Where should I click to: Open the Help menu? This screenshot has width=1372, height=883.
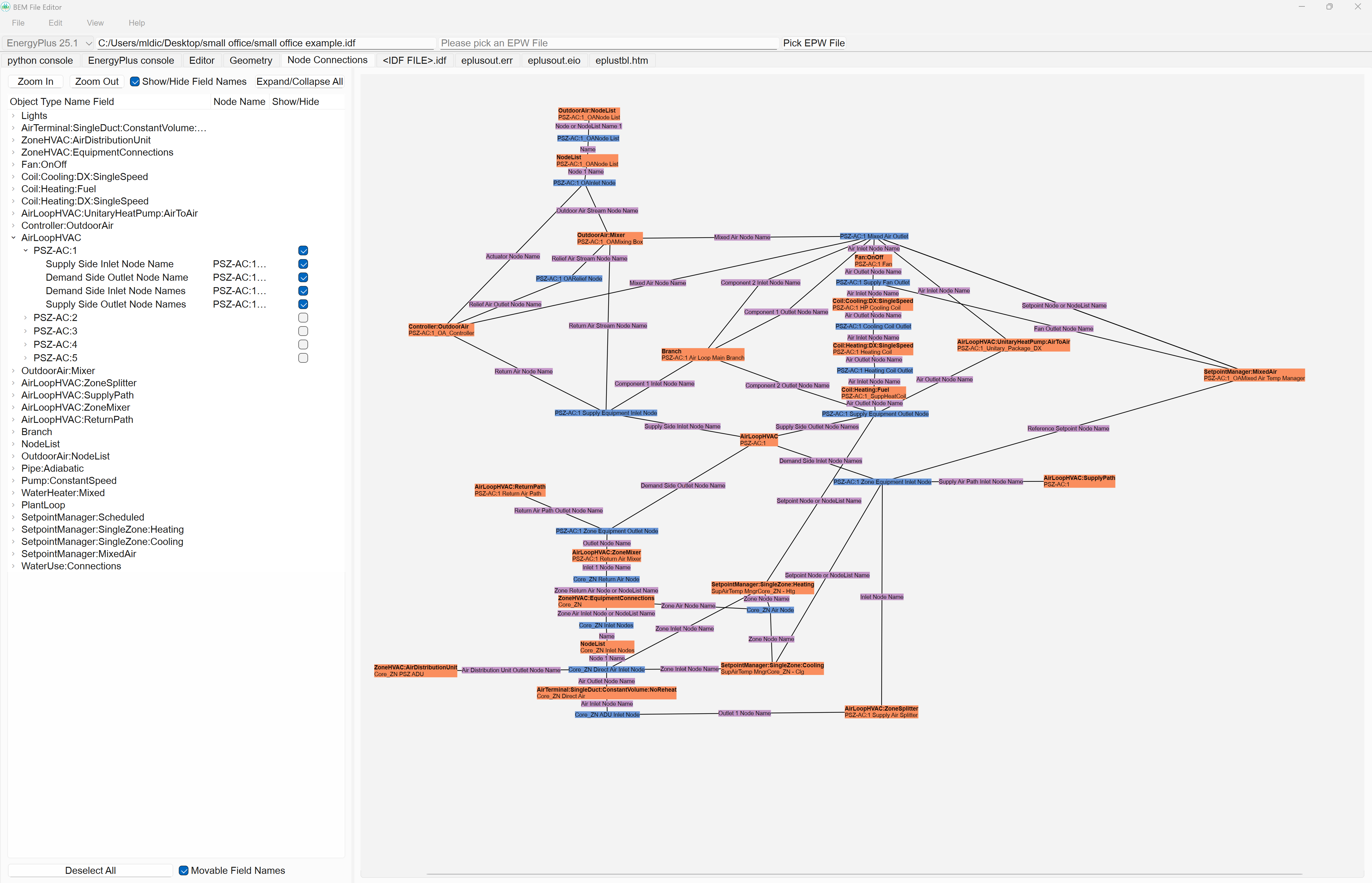(136, 23)
